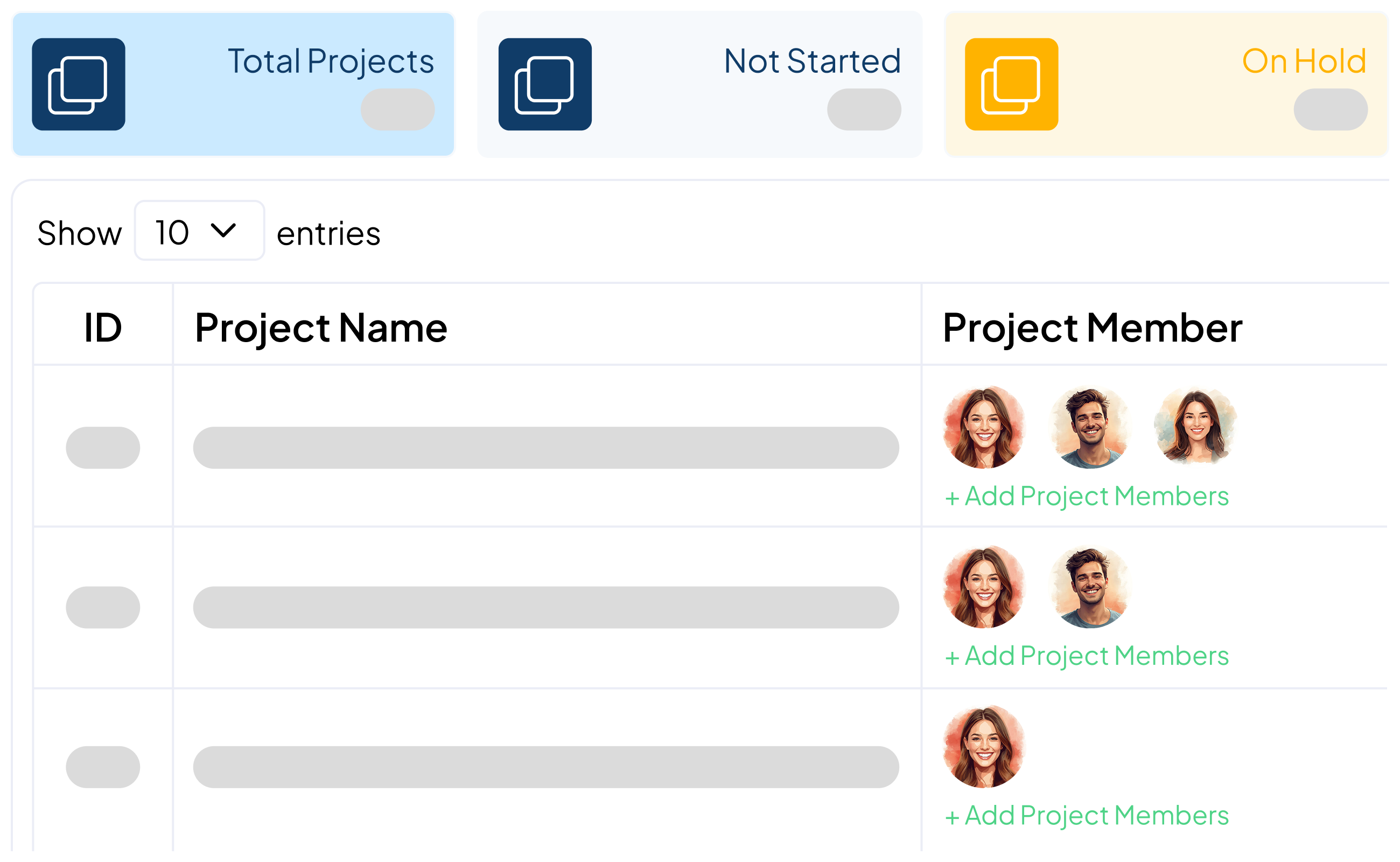
Task: Toggle the switch on the Total Projects card
Action: pos(397,109)
